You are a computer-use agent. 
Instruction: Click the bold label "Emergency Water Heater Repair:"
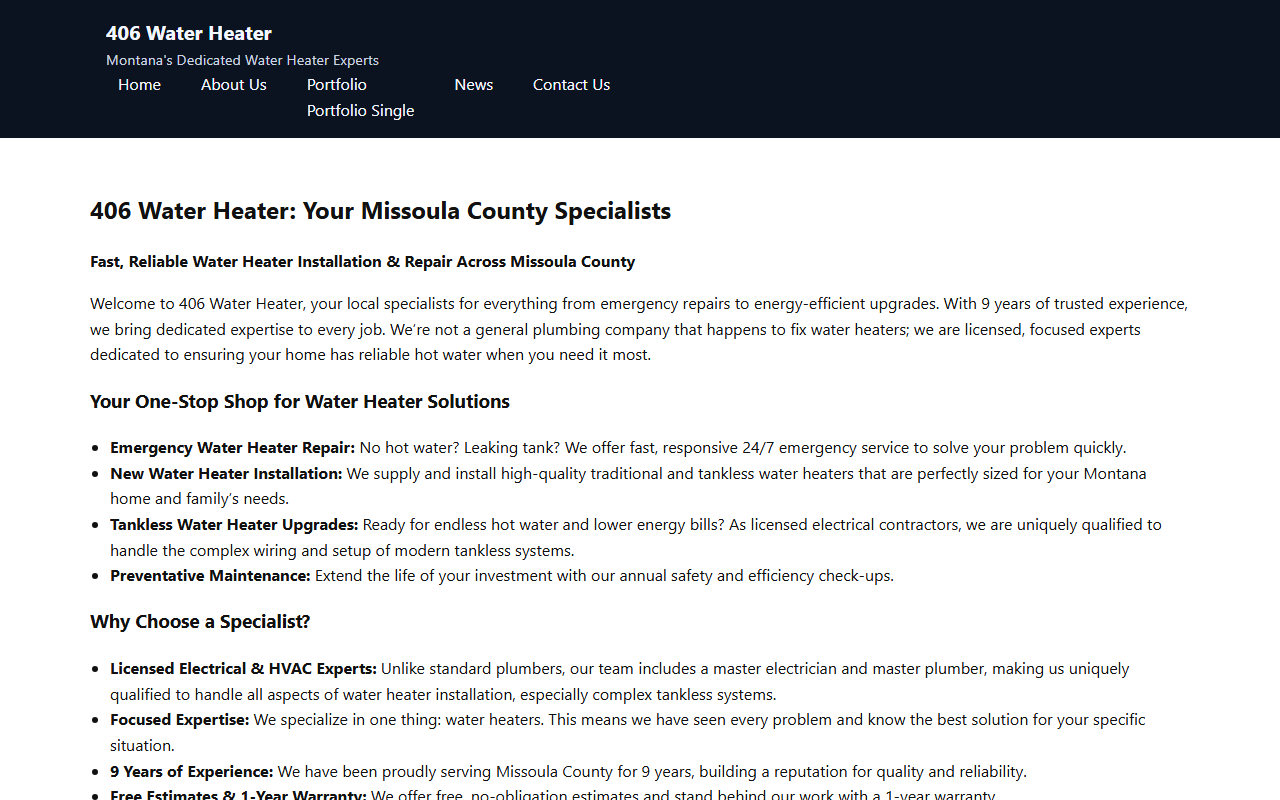tap(233, 448)
